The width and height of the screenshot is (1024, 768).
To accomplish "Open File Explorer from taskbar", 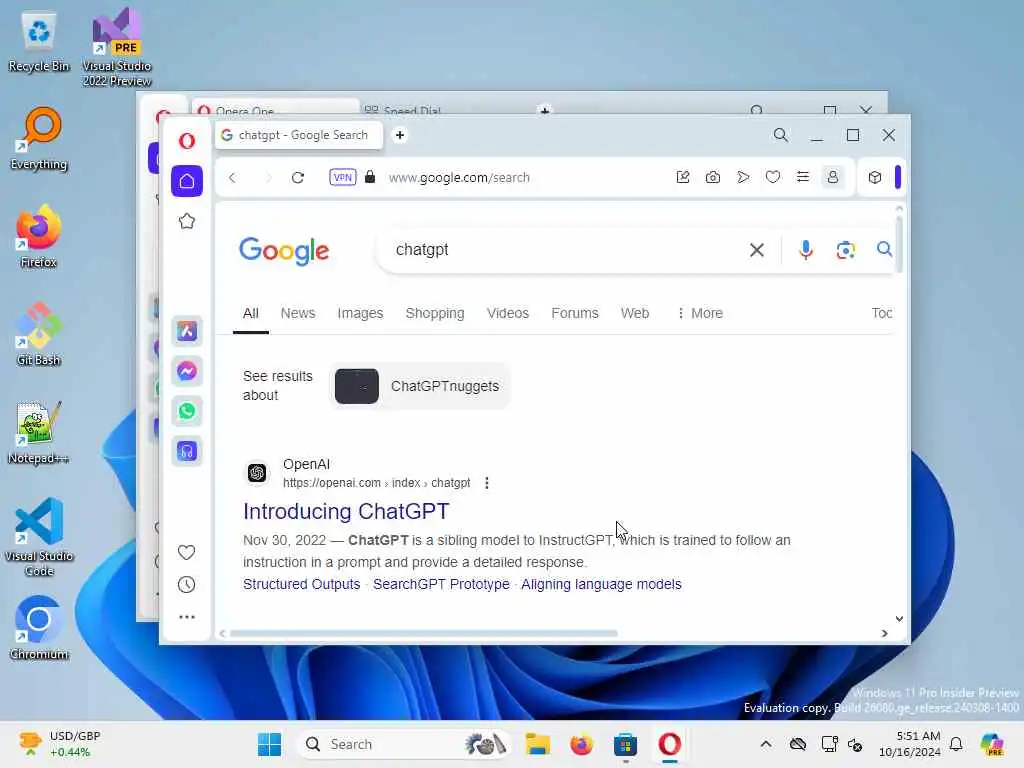I will pyautogui.click(x=537, y=744).
